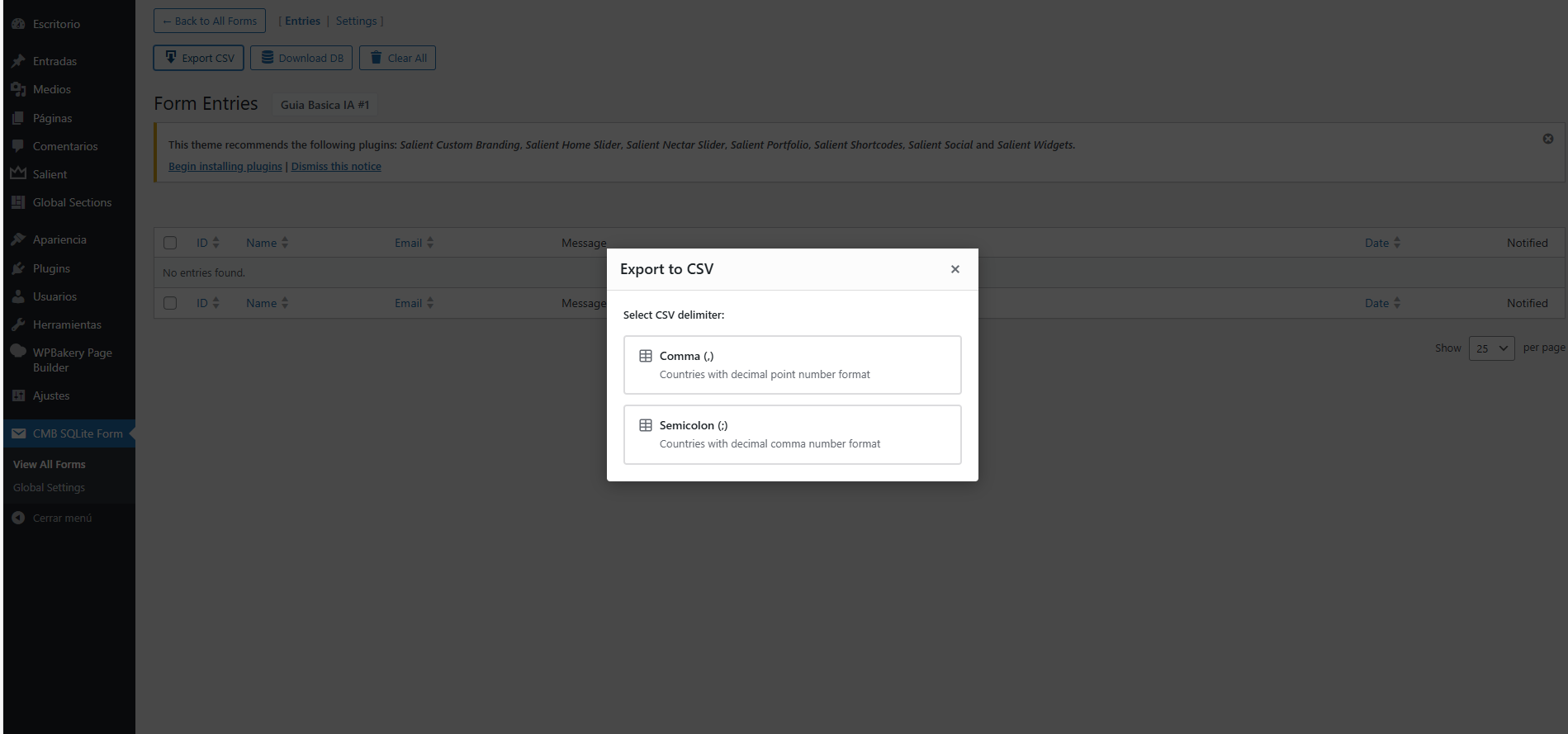
Task: Follow the Begin installing plugins link
Action: tap(225, 166)
